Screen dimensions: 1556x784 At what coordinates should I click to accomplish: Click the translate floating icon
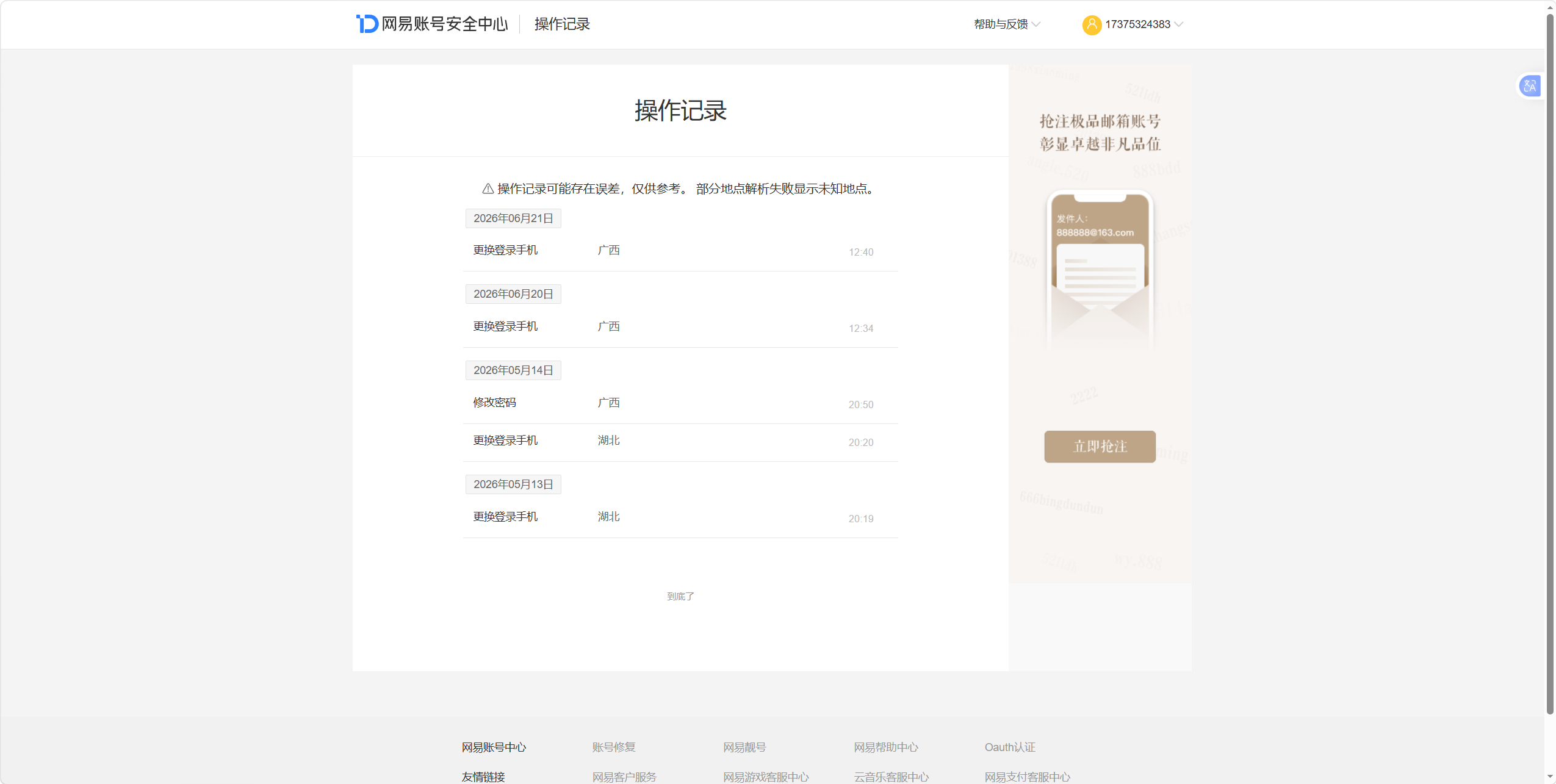pyautogui.click(x=1530, y=86)
